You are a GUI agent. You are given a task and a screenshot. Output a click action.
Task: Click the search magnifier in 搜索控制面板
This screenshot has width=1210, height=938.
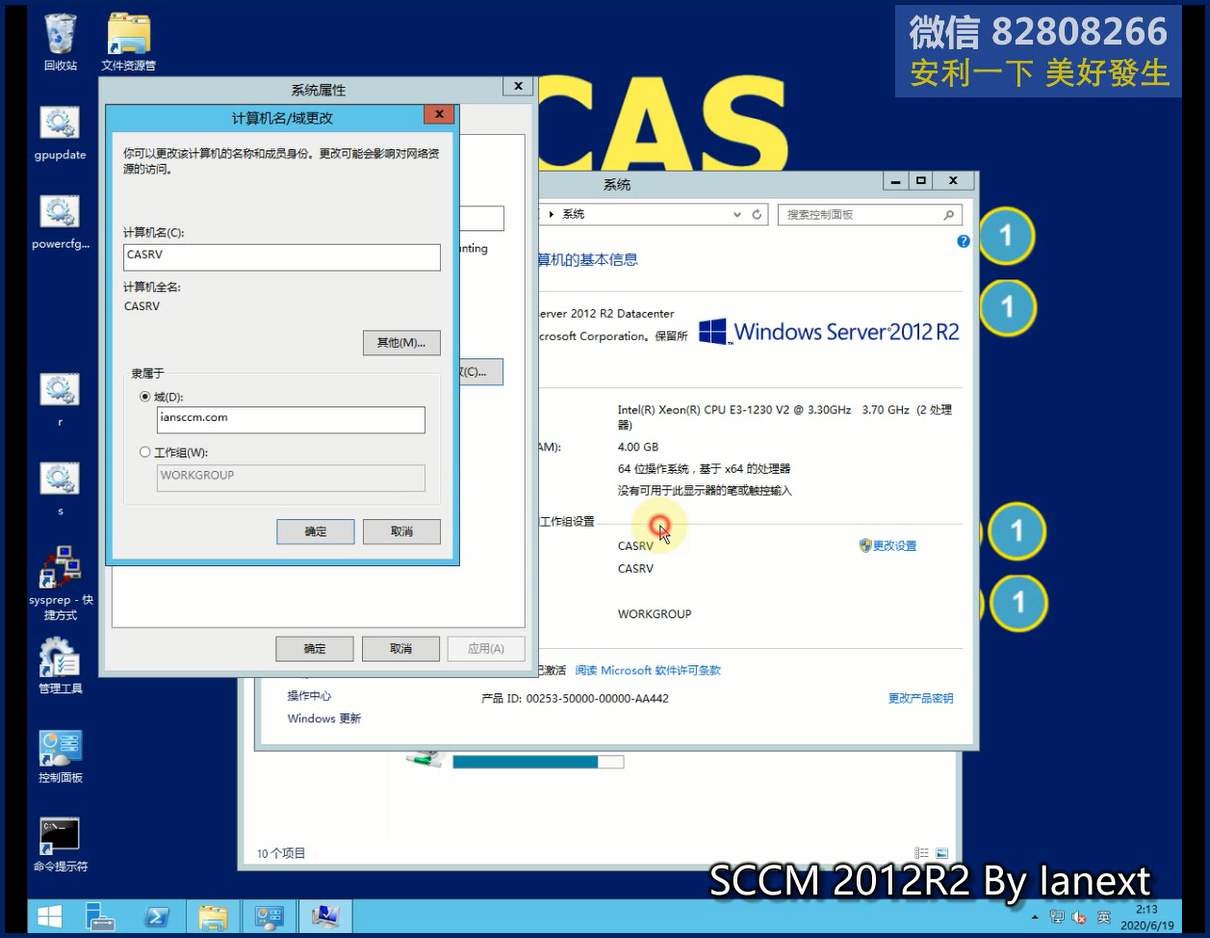coord(949,215)
